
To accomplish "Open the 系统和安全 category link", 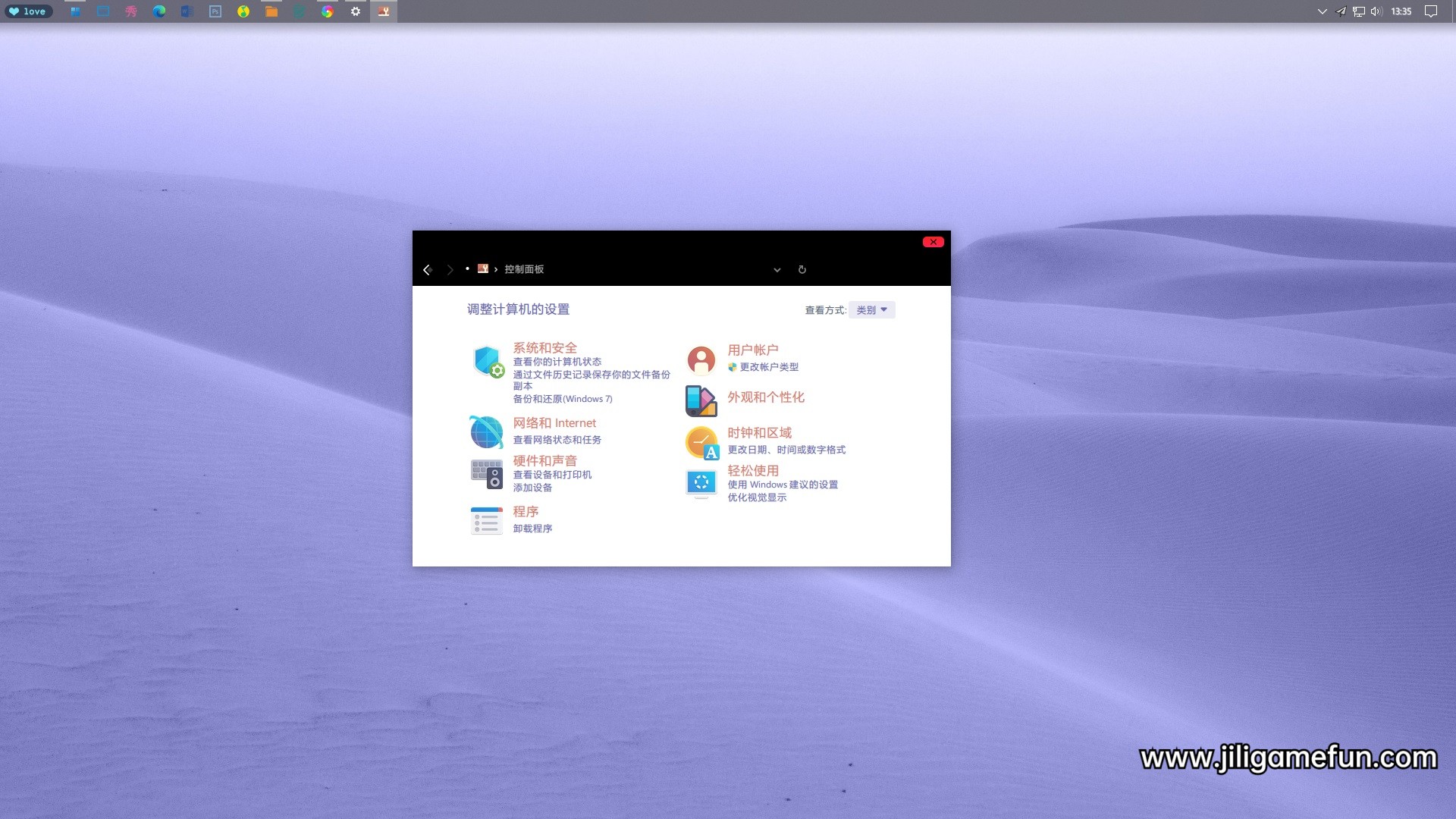I will [544, 348].
